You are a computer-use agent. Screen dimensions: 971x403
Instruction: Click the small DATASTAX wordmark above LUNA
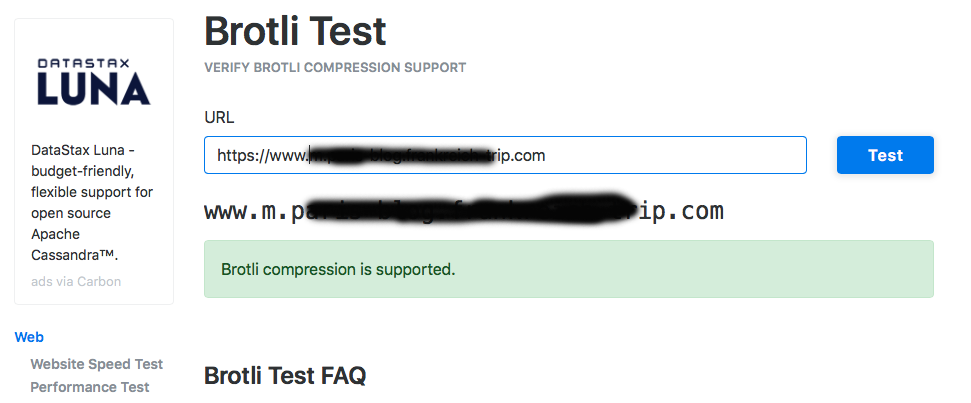94,63
